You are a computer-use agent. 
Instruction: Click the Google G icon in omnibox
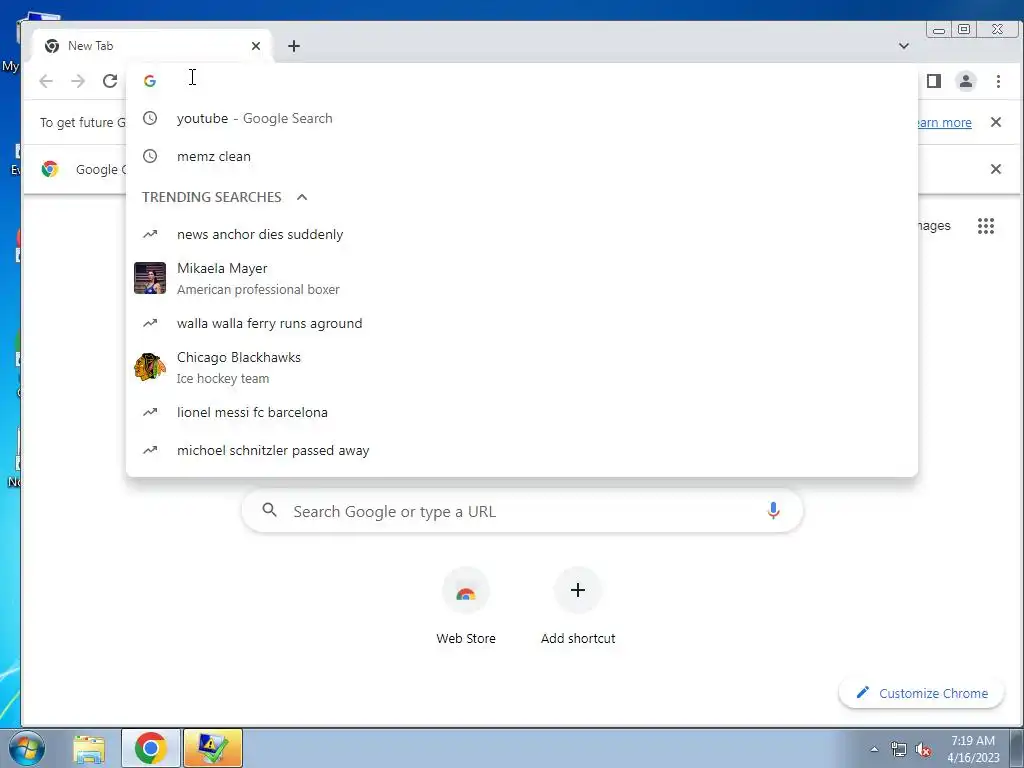click(x=150, y=81)
